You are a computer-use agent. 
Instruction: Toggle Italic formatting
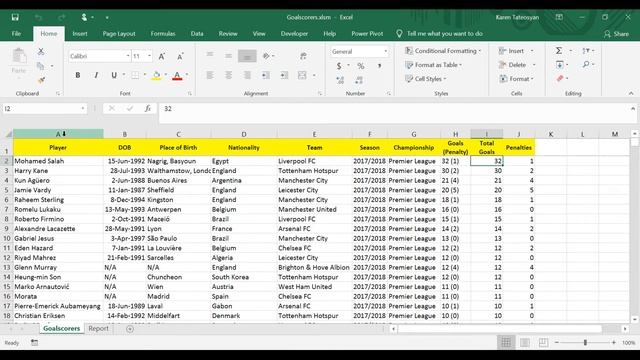pos(96,75)
